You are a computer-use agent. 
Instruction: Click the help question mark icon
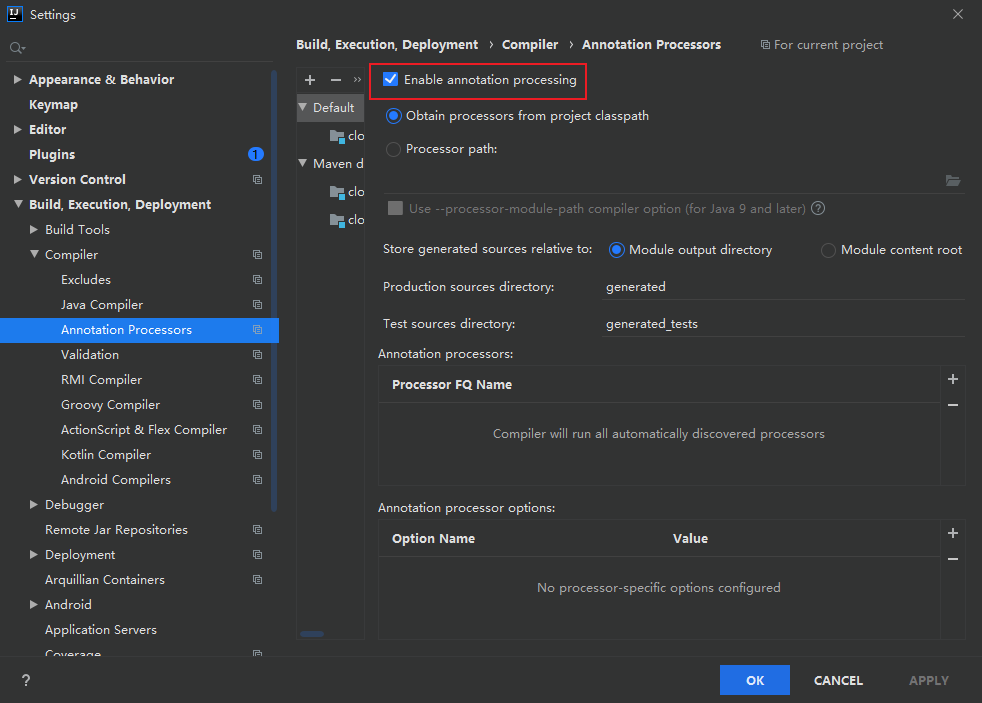26,680
